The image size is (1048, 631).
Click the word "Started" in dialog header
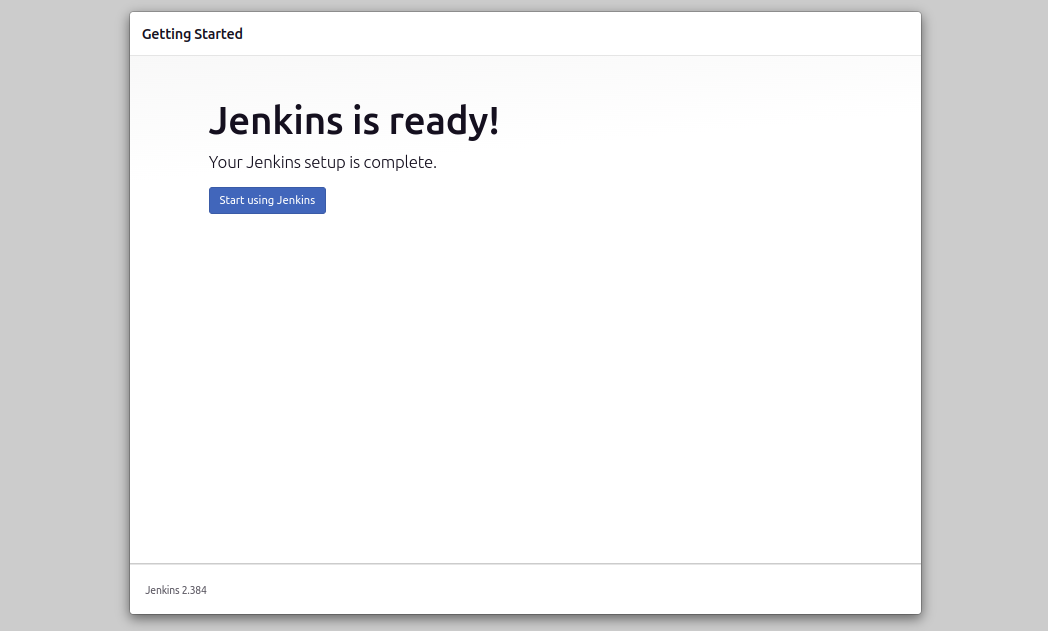[x=219, y=34]
